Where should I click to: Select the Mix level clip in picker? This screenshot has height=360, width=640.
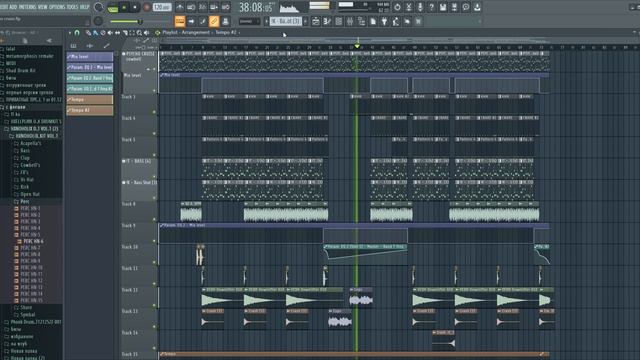[x=90, y=57]
